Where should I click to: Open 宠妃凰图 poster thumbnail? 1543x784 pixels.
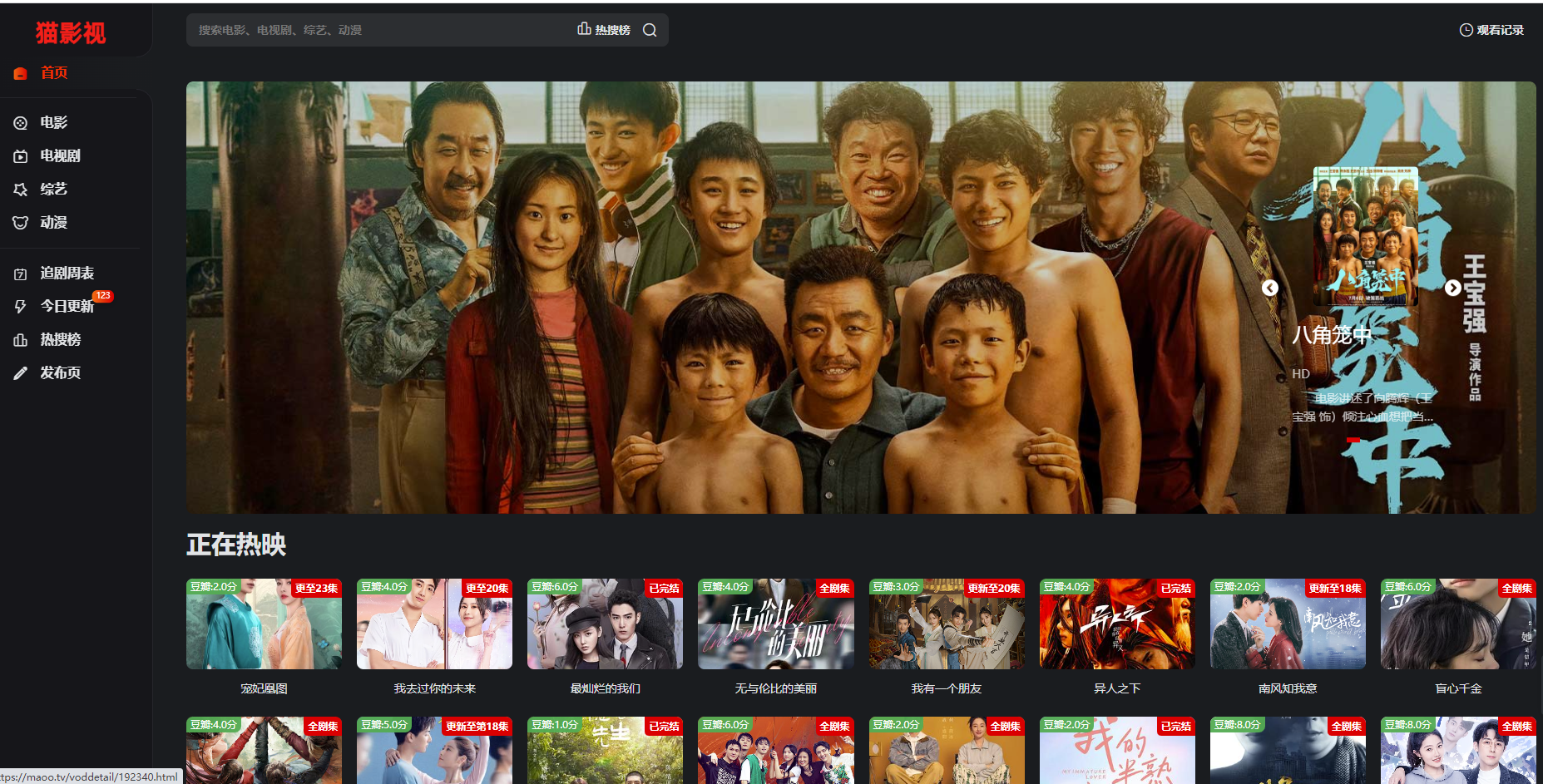point(264,624)
